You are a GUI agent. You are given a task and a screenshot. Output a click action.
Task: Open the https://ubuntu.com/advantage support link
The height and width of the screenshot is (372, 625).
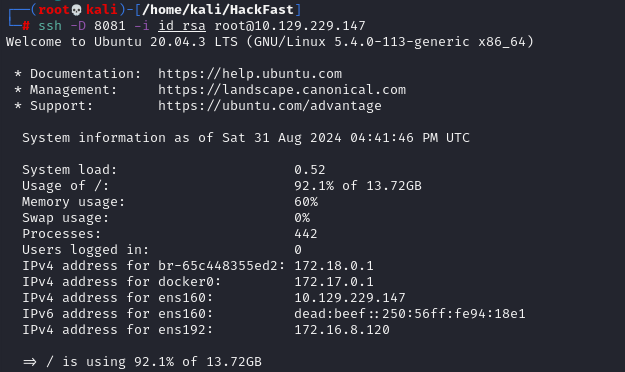click(270, 106)
